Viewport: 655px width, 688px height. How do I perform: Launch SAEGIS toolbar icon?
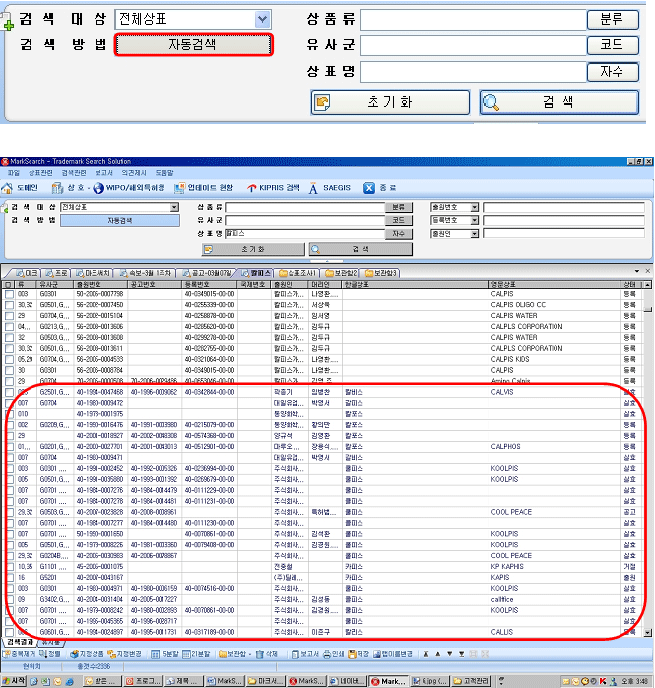click(x=313, y=188)
